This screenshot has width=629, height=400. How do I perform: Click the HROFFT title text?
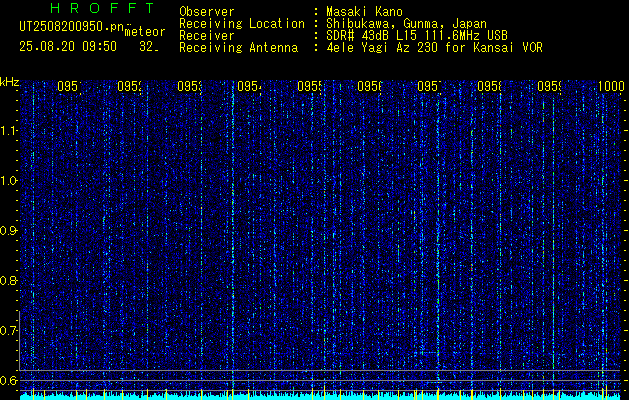[x=102, y=8]
